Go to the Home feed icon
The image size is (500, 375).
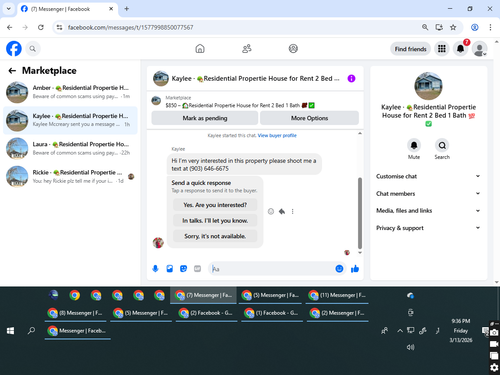click(200, 49)
